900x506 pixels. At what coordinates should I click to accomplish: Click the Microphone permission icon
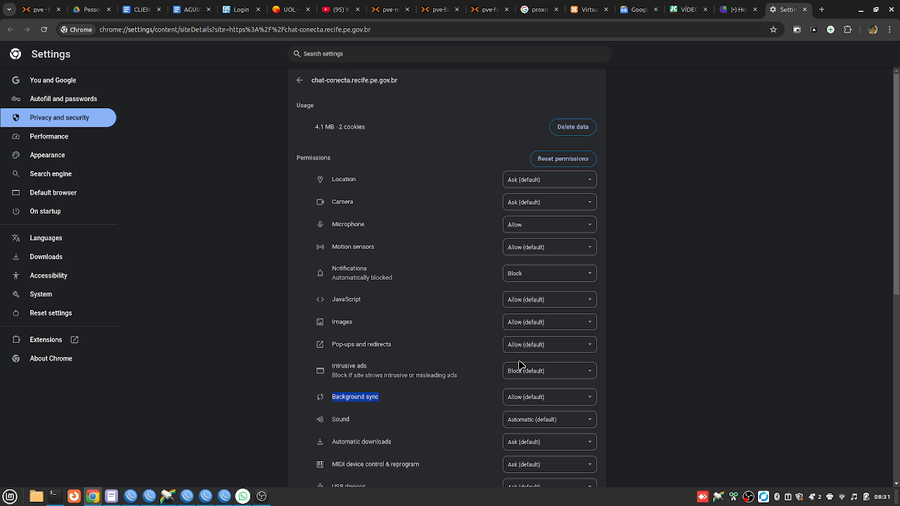pyautogui.click(x=320, y=224)
